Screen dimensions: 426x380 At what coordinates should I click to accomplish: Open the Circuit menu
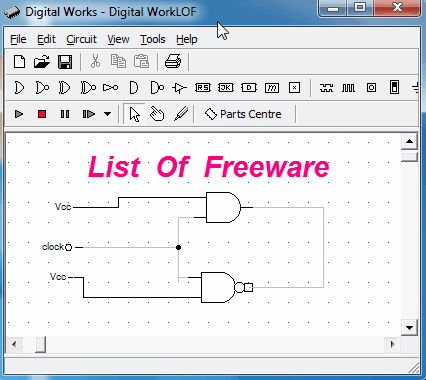pyautogui.click(x=81, y=39)
